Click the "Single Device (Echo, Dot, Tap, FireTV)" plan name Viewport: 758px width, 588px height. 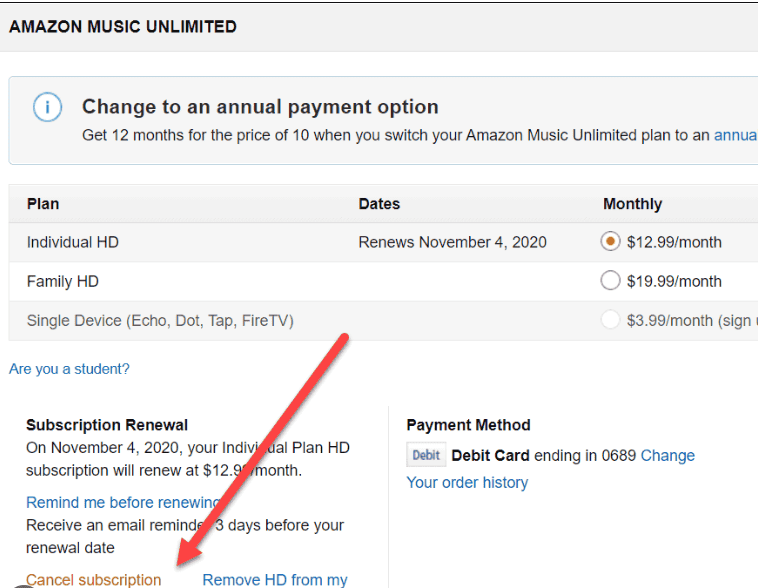[x=160, y=321]
